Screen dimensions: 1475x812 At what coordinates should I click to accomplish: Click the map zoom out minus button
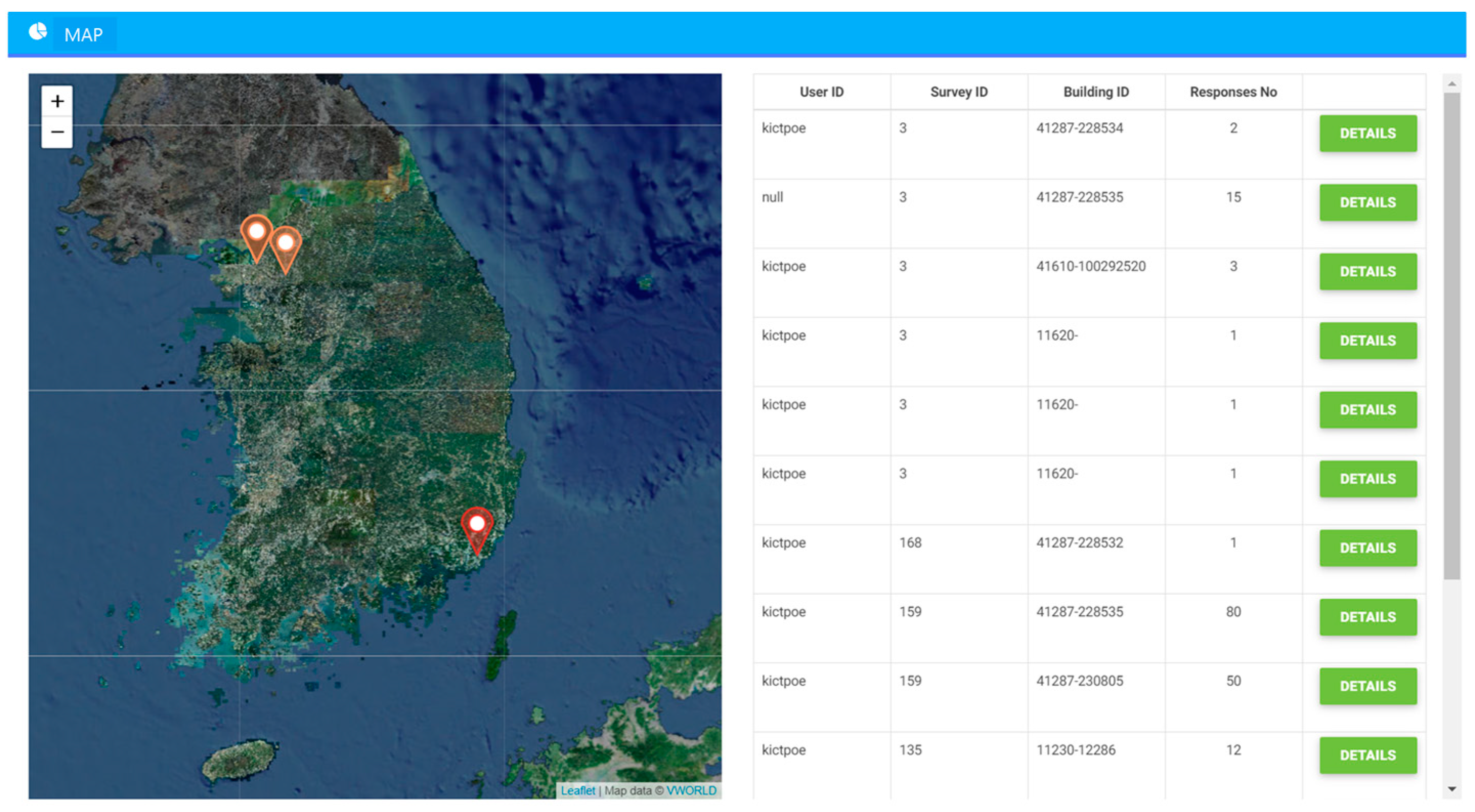(57, 132)
